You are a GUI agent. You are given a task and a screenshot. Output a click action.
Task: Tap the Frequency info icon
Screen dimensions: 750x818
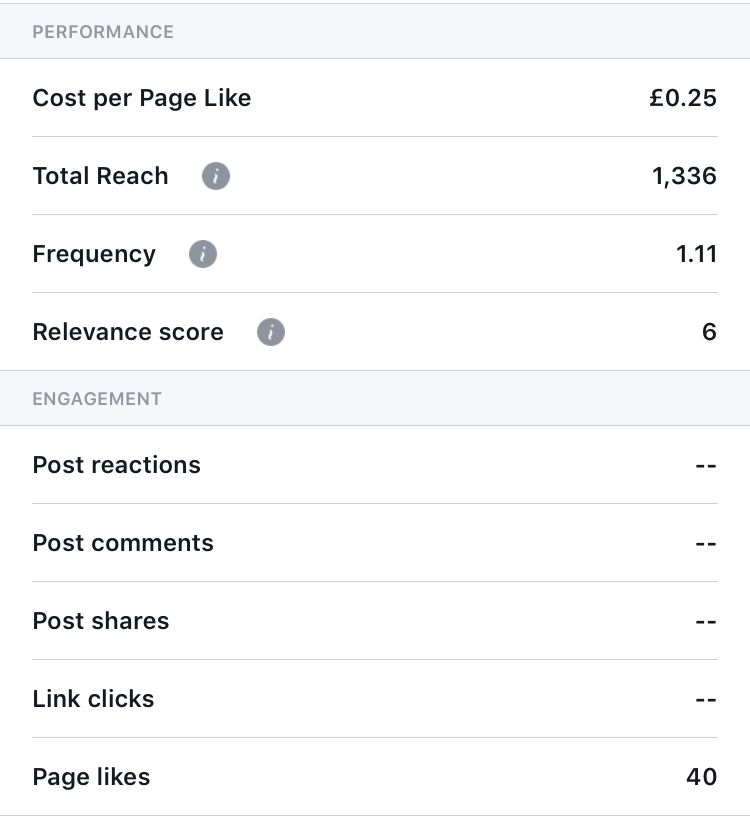coord(203,254)
